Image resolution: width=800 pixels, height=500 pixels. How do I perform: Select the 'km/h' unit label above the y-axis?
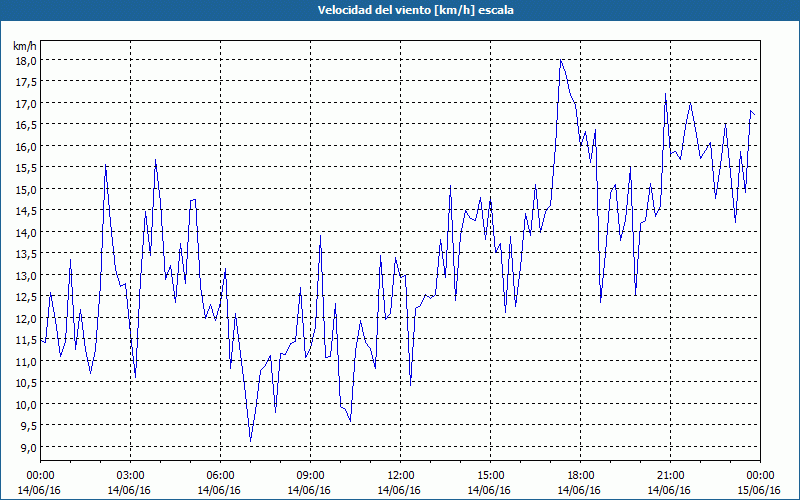[x=25, y=46]
